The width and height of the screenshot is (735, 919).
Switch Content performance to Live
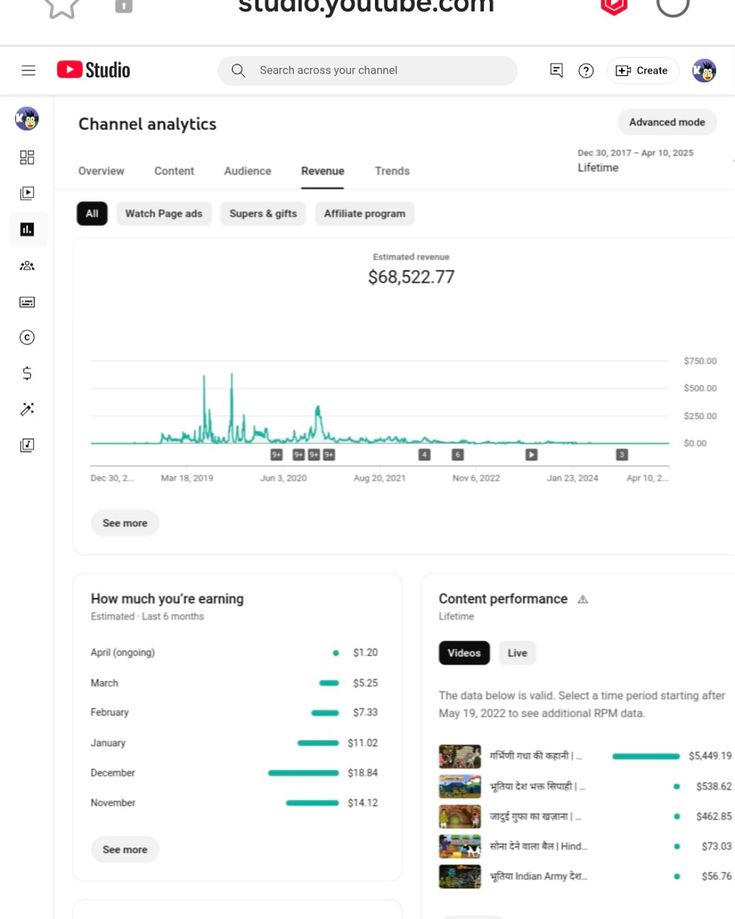coord(517,653)
